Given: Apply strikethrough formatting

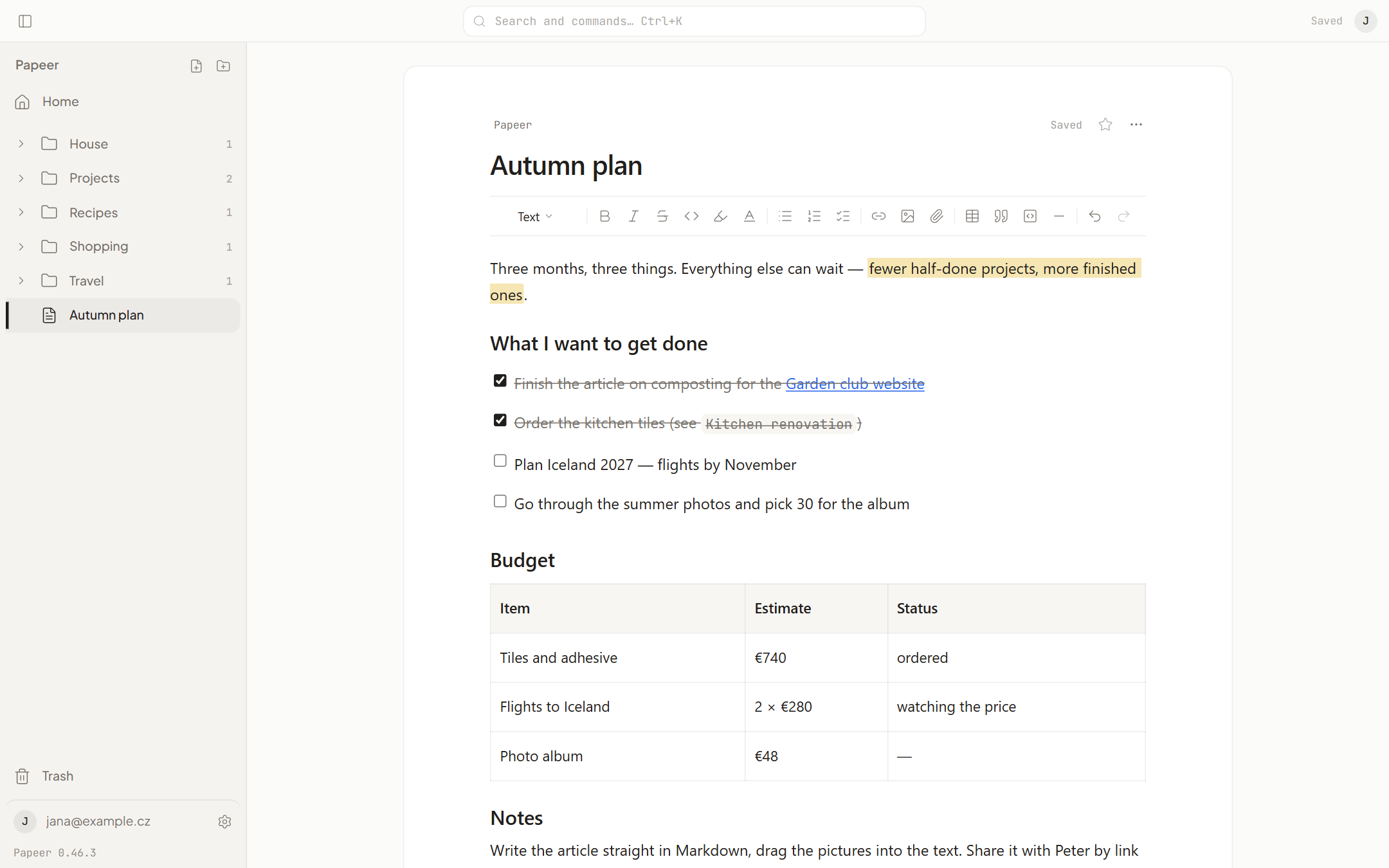Looking at the screenshot, I should [x=662, y=217].
